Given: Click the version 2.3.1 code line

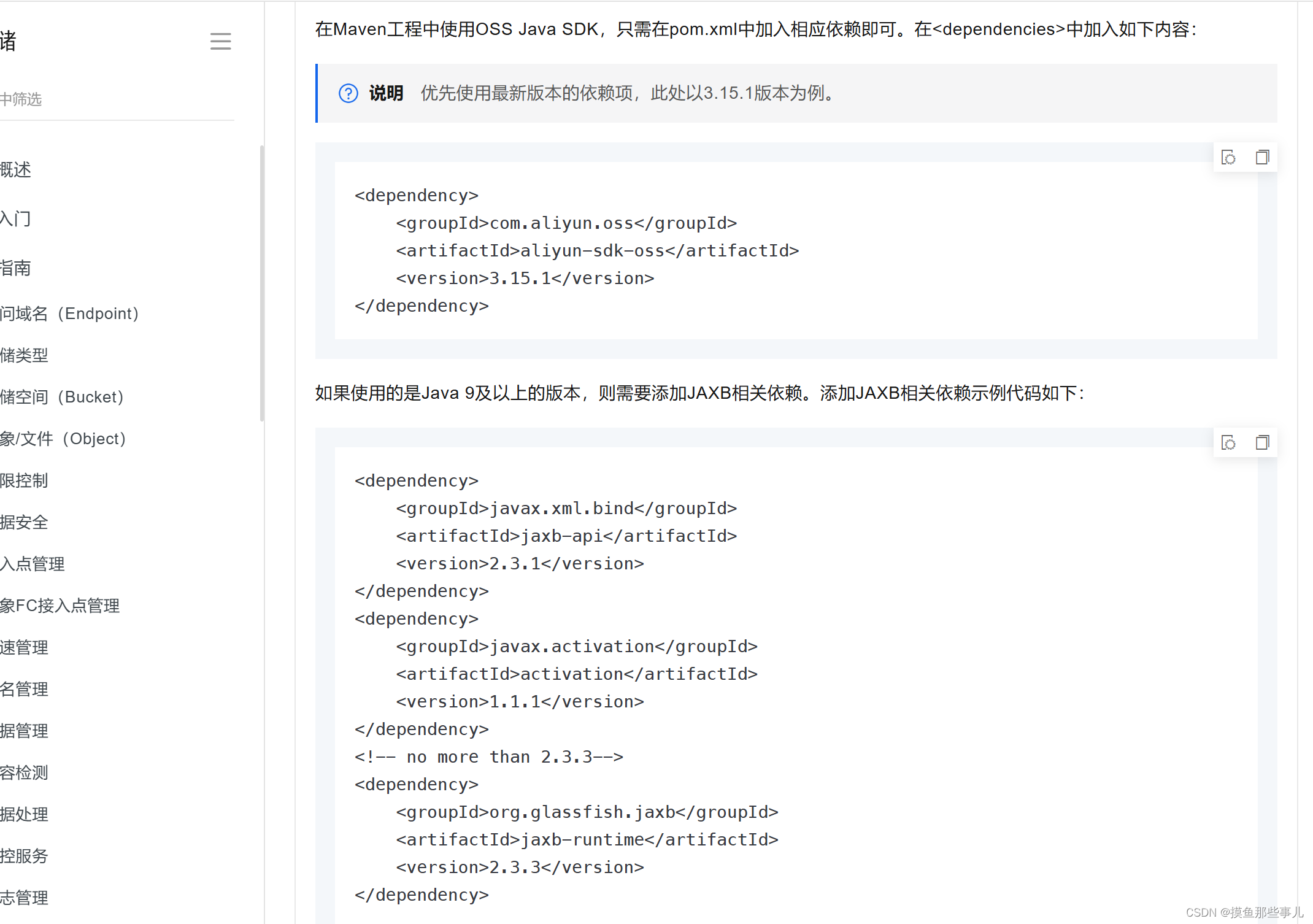Looking at the screenshot, I should pyautogui.click(x=520, y=563).
